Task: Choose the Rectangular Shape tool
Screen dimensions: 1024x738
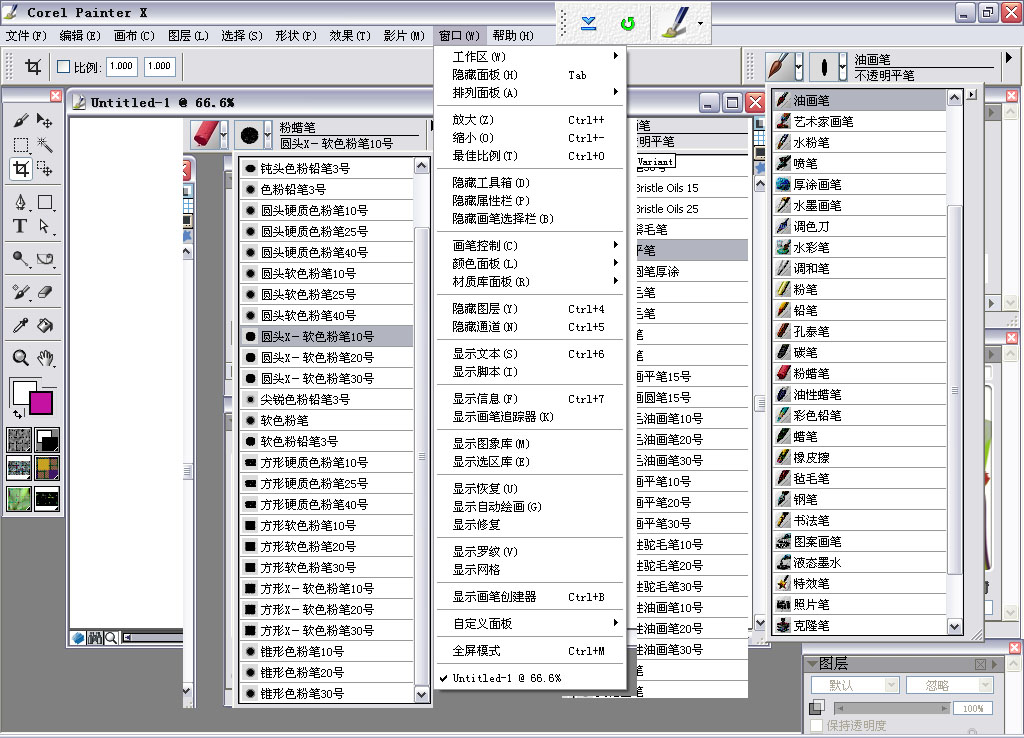Action: point(44,202)
